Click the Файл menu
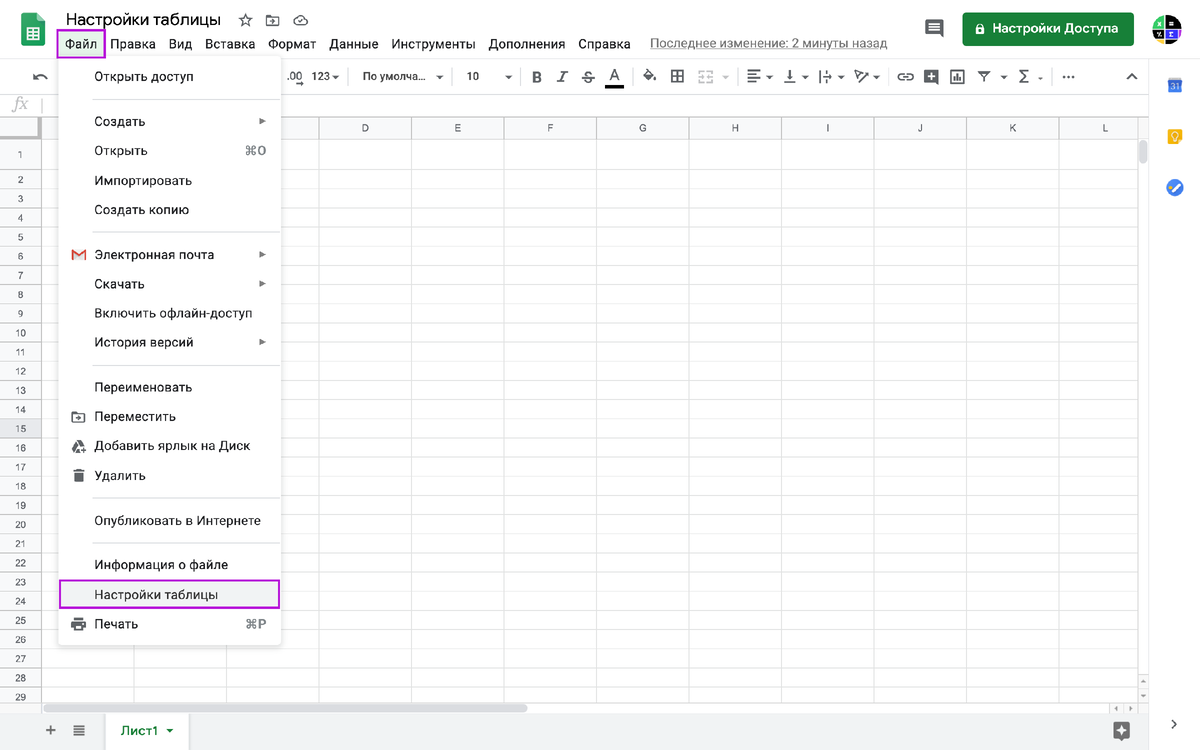Screen dimensions: 1200x750 (x=81, y=44)
